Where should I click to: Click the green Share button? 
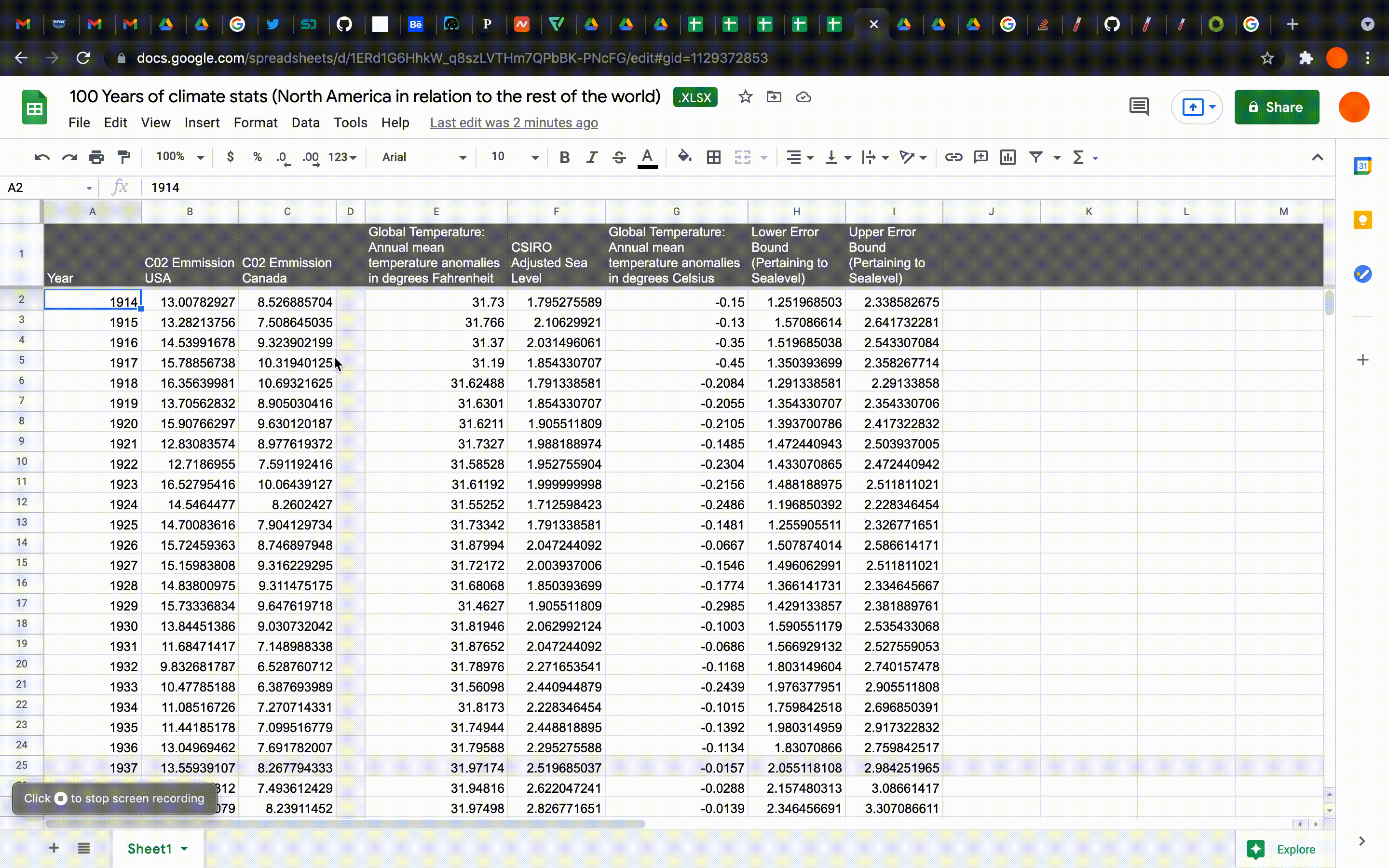[x=1277, y=107]
